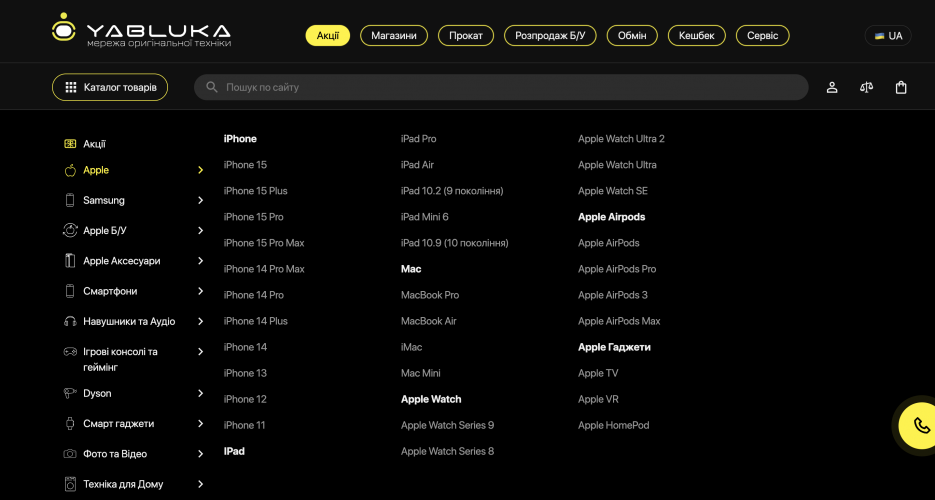
Task: Expand the Навушники та Аудіо chevron
Action: [200, 321]
